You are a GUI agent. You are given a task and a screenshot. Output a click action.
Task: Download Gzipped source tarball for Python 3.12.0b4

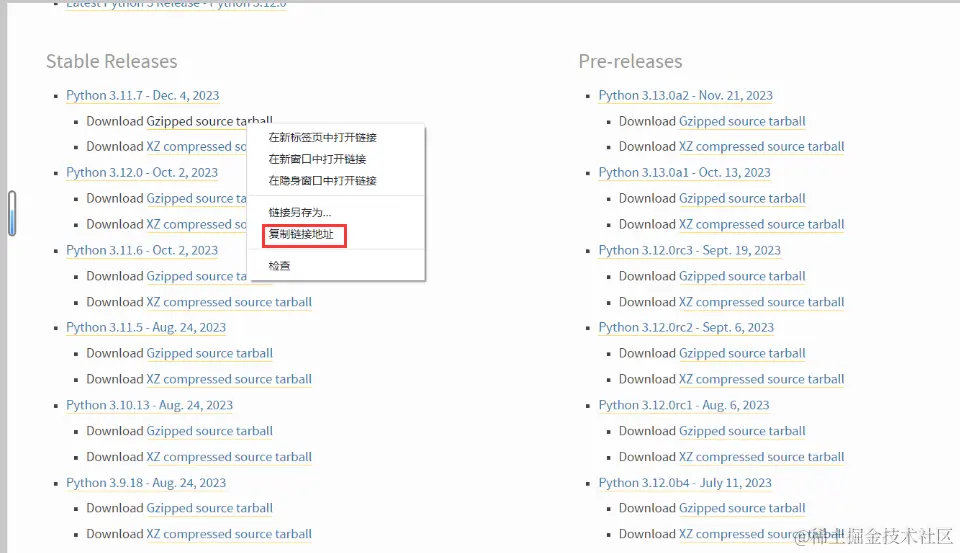[742, 508]
